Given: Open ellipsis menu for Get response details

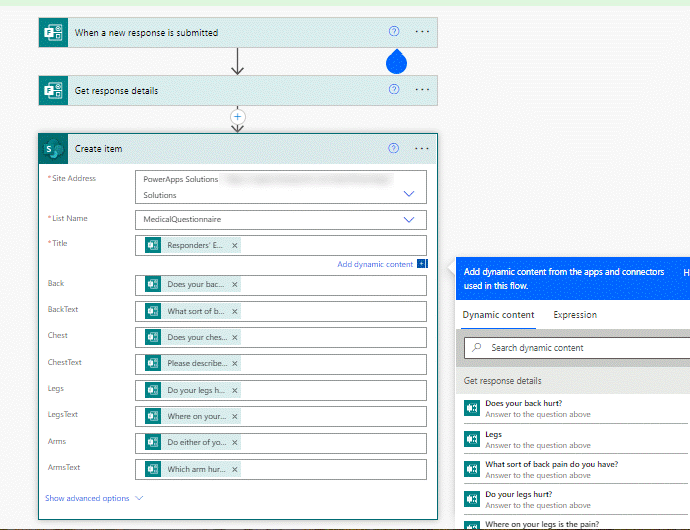Looking at the screenshot, I should pyautogui.click(x=422, y=90).
